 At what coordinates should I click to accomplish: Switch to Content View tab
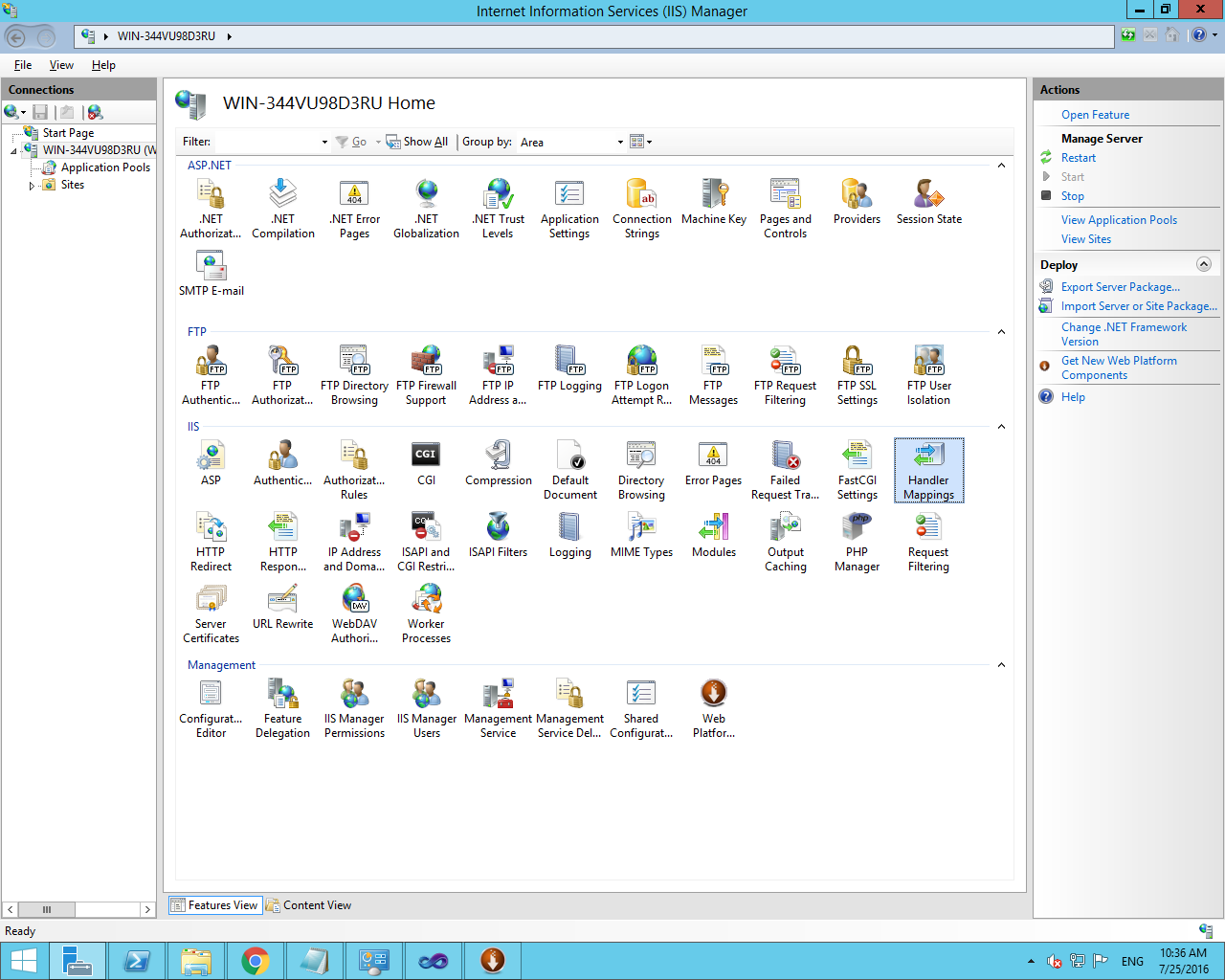[308, 905]
